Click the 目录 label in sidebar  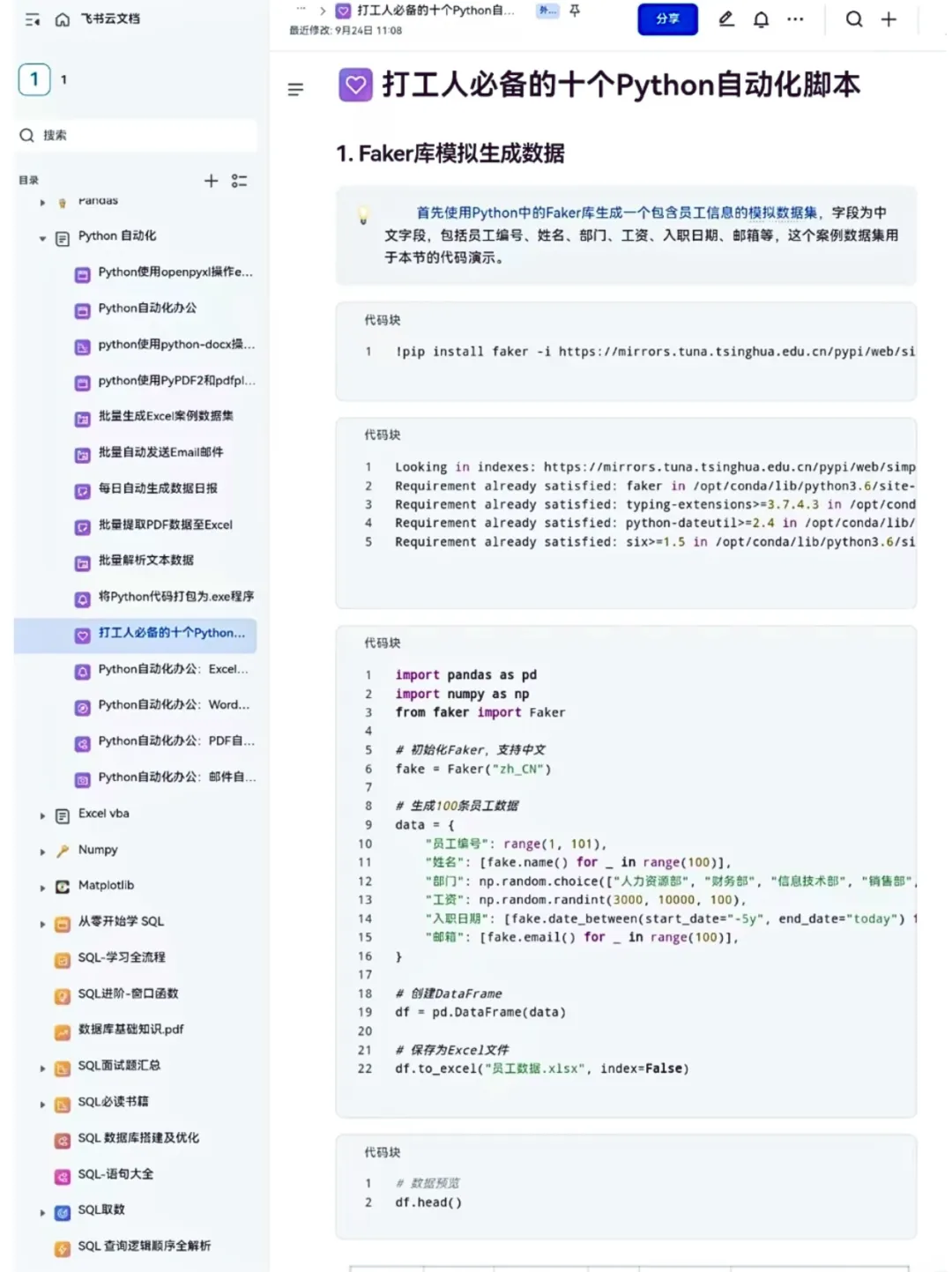[x=29, y=181]
